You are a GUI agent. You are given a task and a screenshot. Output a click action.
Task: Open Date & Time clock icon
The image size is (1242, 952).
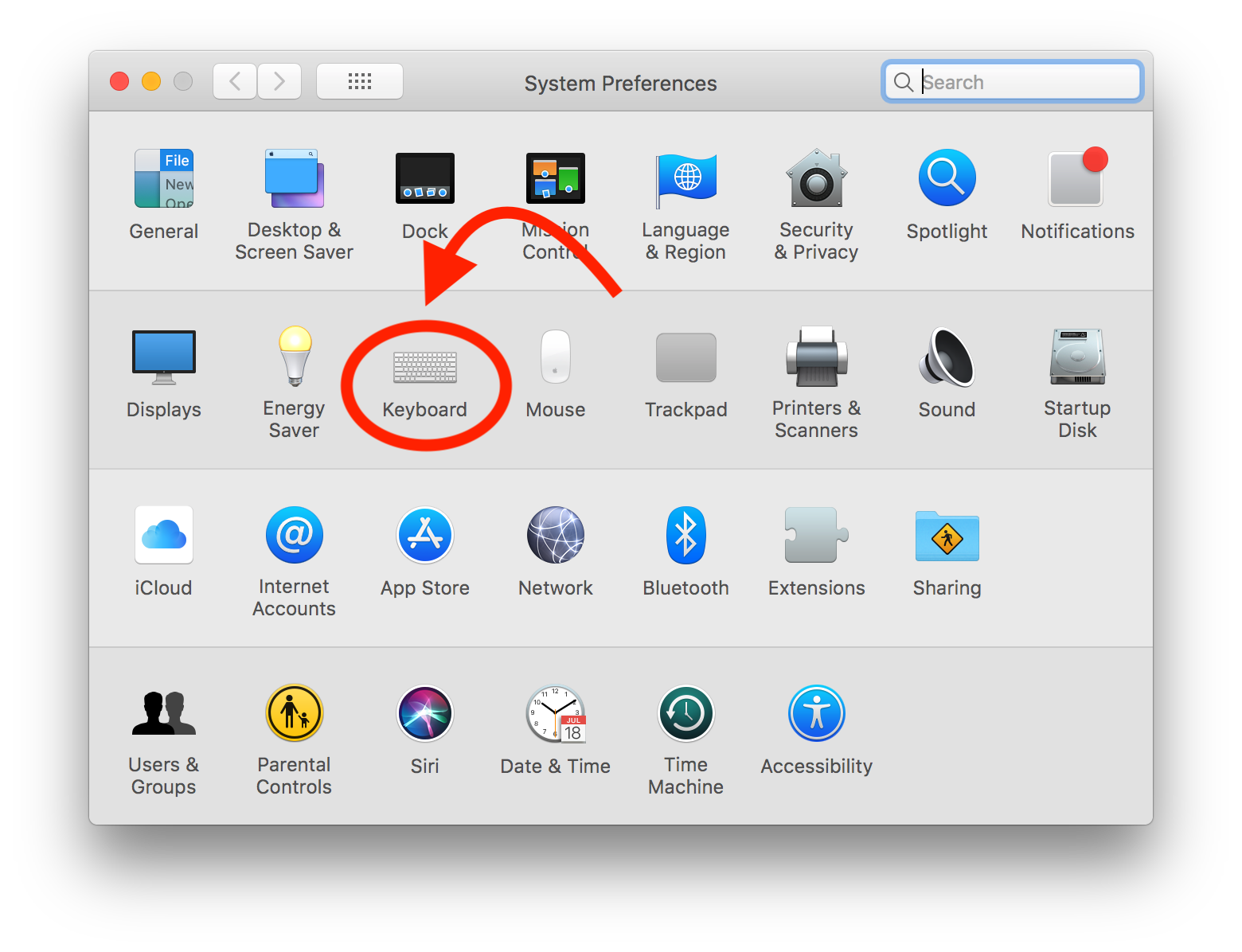pos(556,714)
